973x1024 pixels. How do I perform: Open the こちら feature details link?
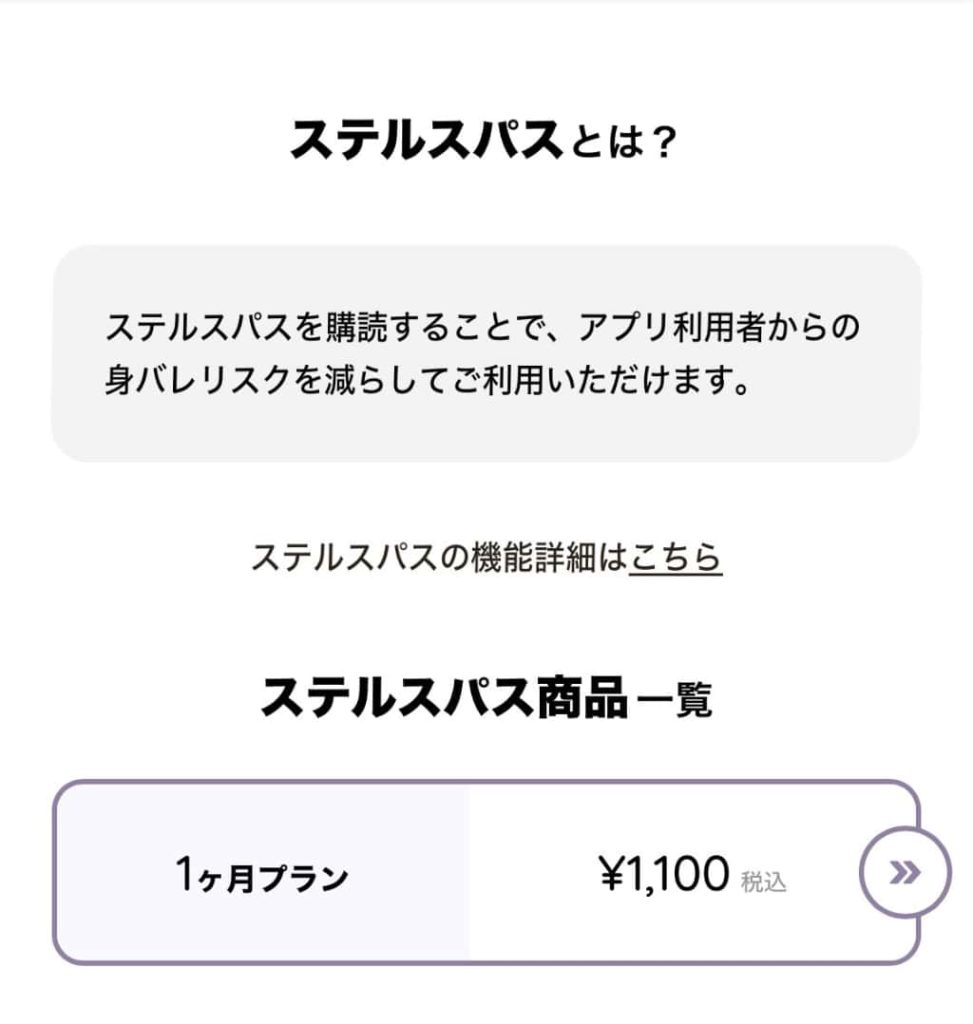675,557
